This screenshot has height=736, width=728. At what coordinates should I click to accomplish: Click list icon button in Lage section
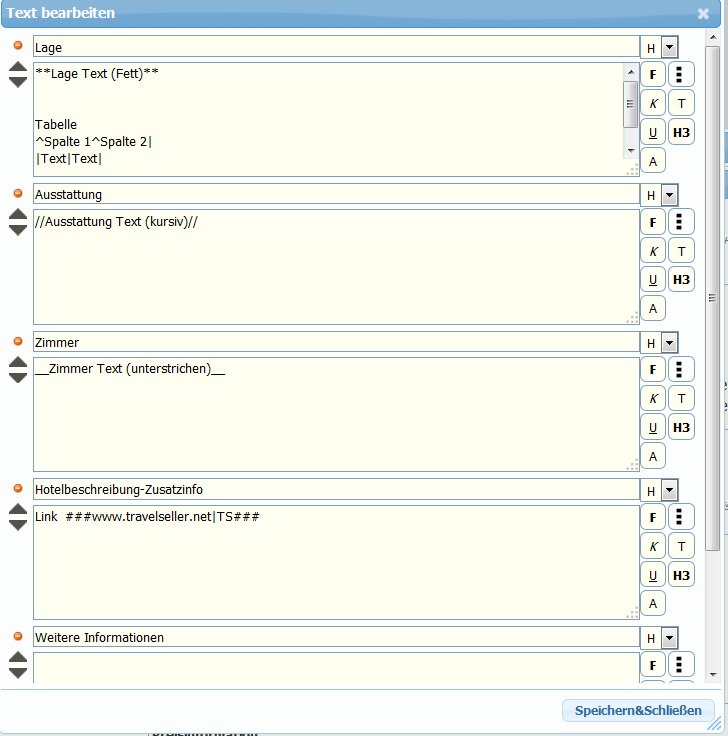point(681,74)
